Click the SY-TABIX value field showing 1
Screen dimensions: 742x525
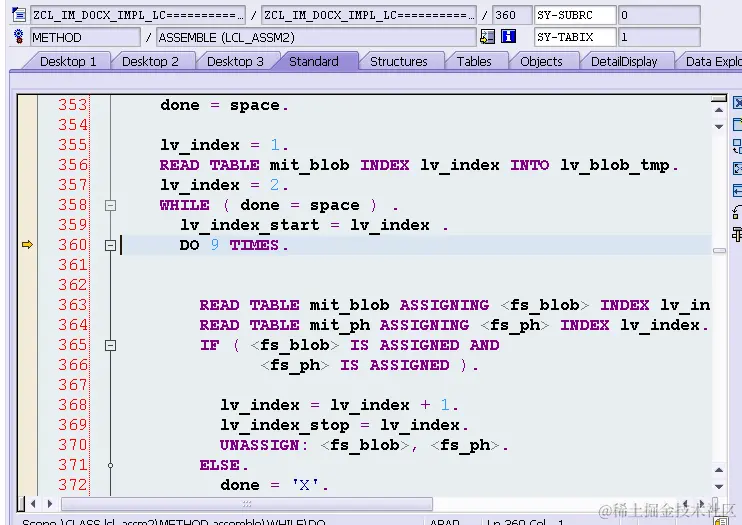[x=659, y=37]
